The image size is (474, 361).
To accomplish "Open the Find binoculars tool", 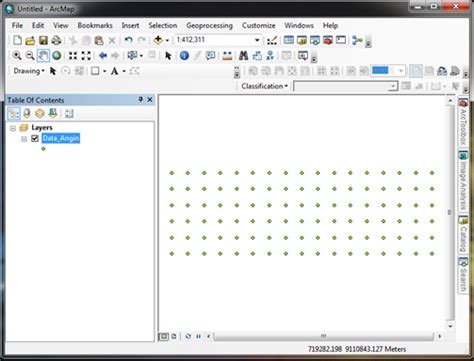I will [244, 55].
